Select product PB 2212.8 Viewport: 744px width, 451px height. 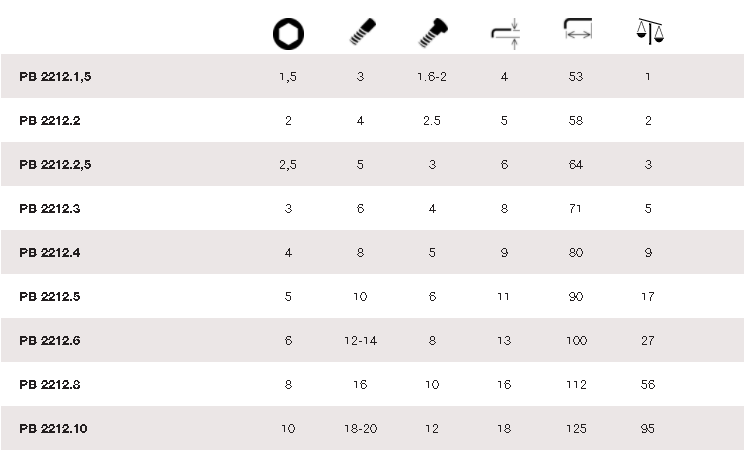pos(49,385)
